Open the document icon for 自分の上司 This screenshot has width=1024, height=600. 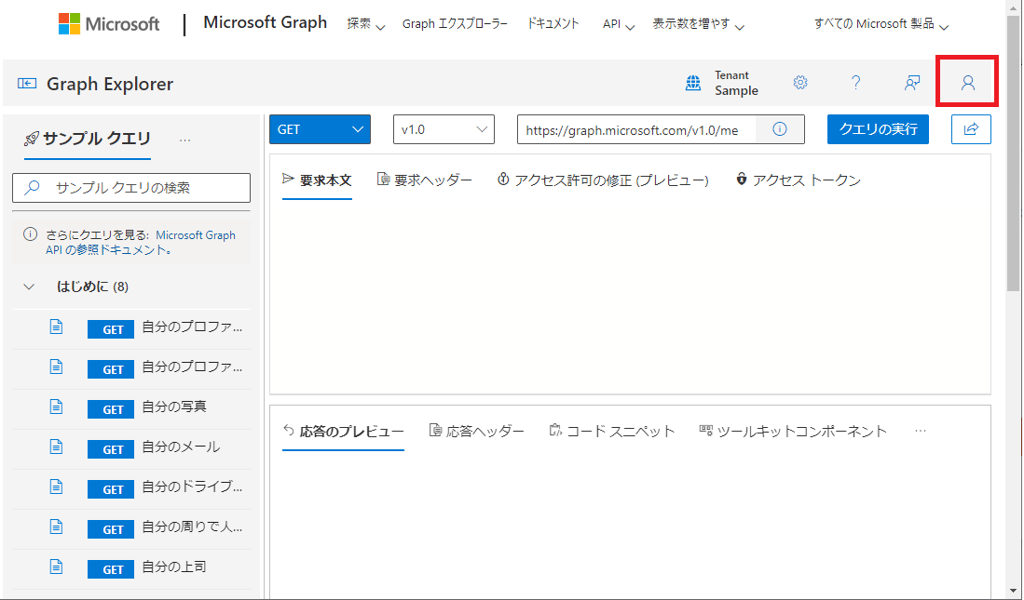[57, 566]
